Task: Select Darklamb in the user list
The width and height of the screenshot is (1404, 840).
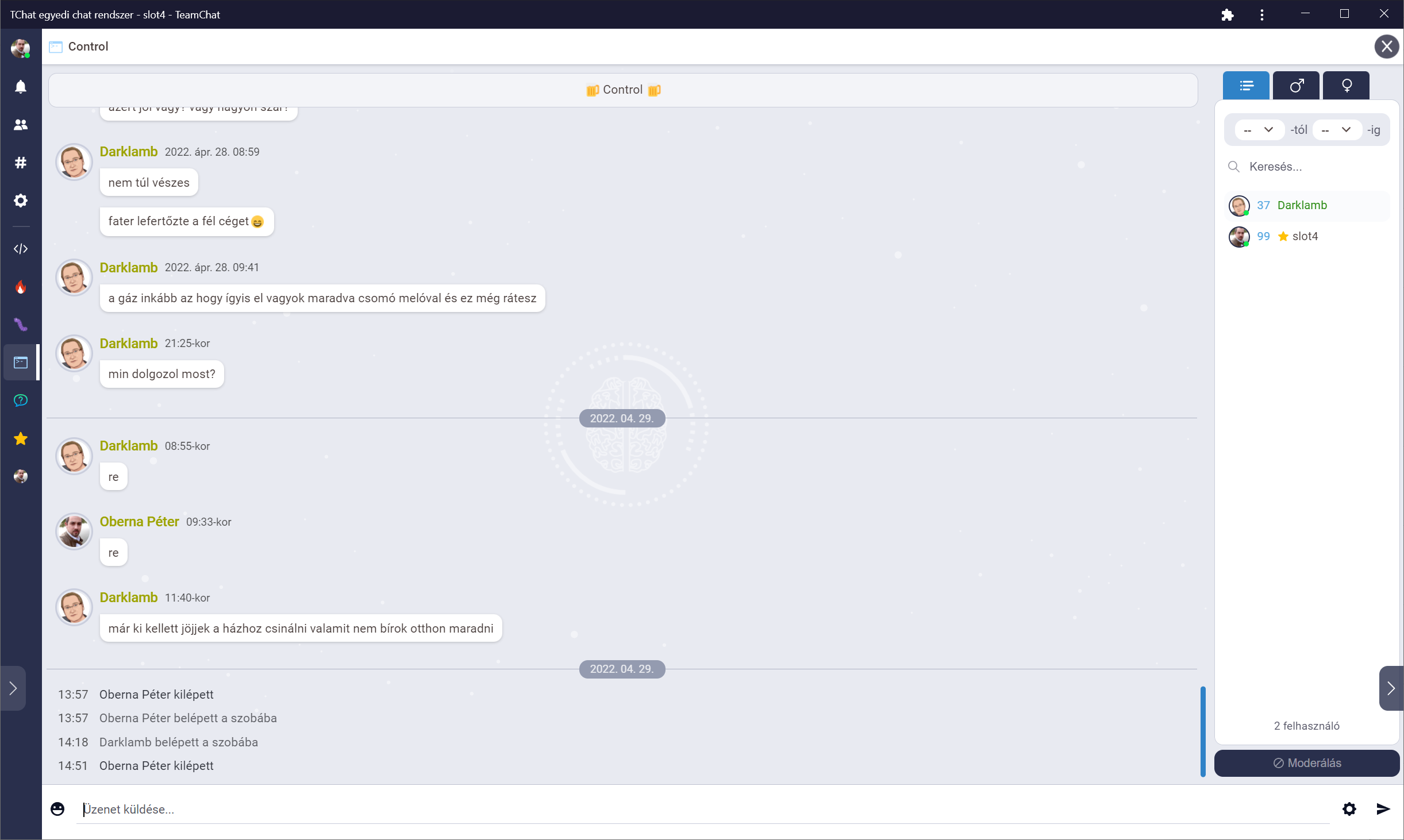Action: coord(1302,205)
